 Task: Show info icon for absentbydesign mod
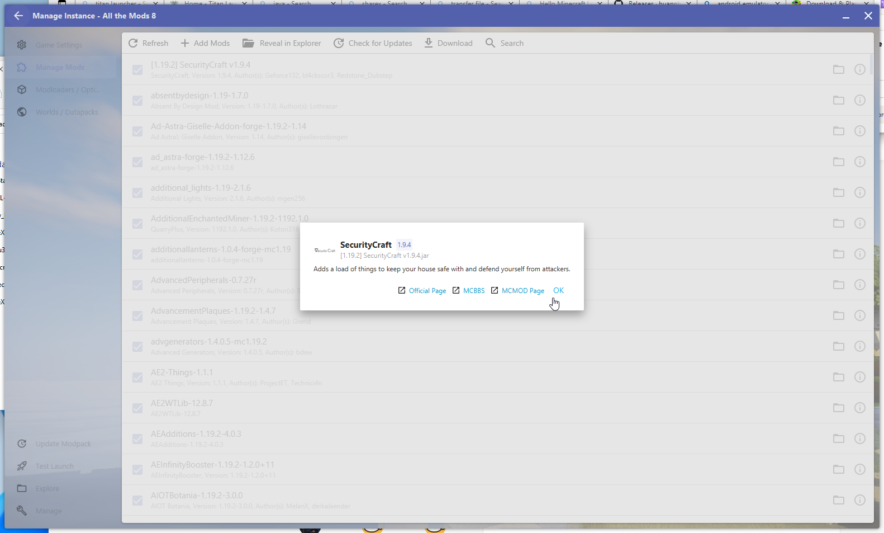pos(859,100)
